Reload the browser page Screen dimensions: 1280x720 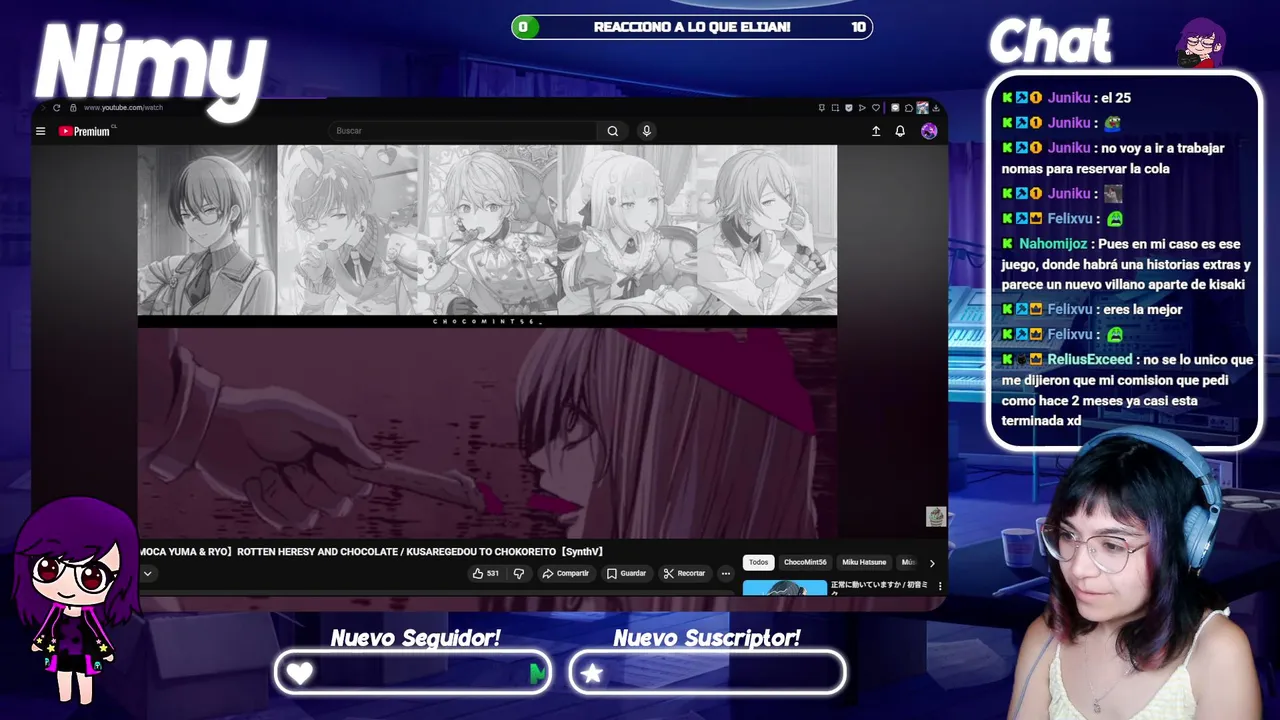click(x=57, y=107)
